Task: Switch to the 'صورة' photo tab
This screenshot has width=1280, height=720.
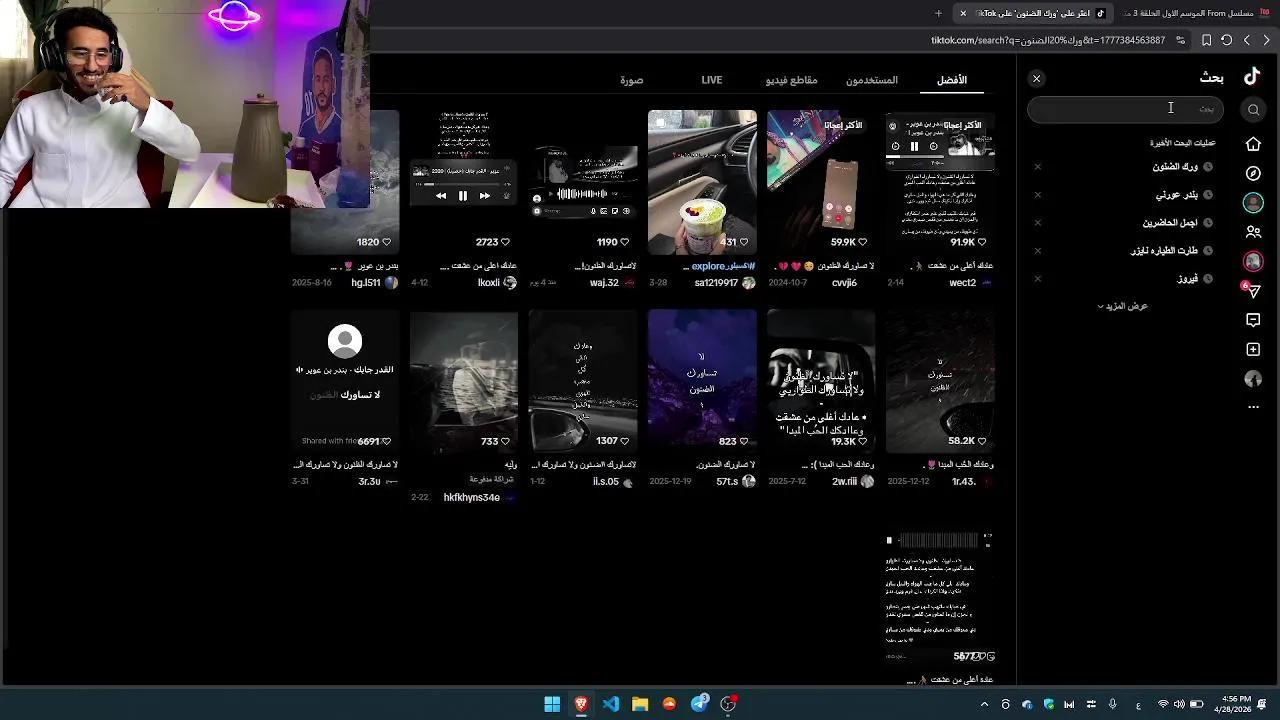Action: pos(632,80)
